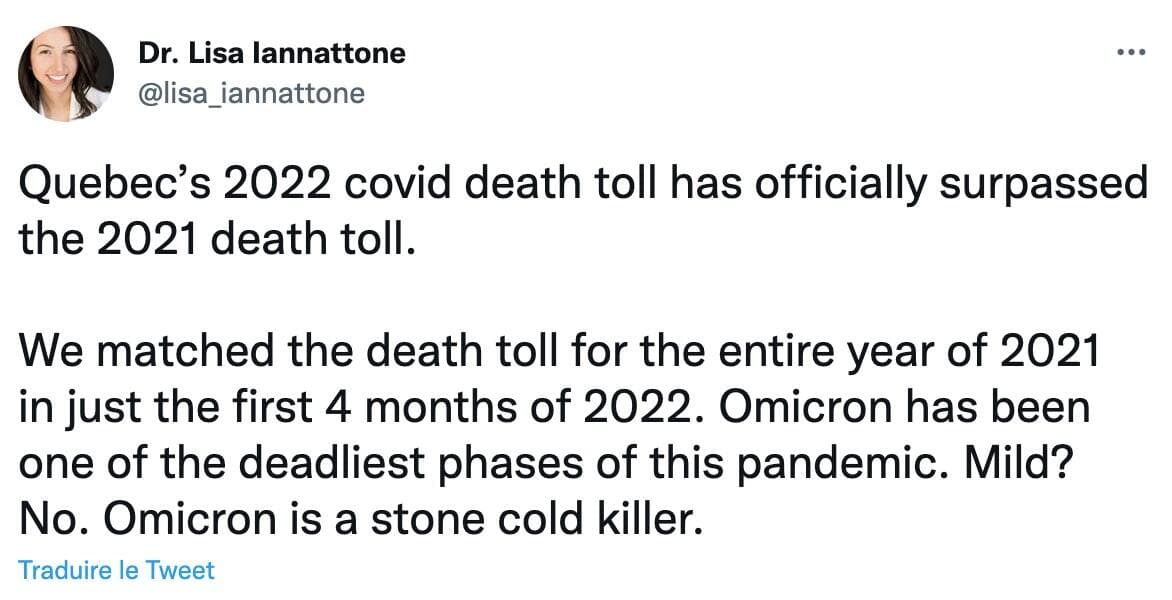Viewport: 1172px width, 600px height.
Task: Open the Dr. Lisa Iannattone display name link
Action: (272, 53)
